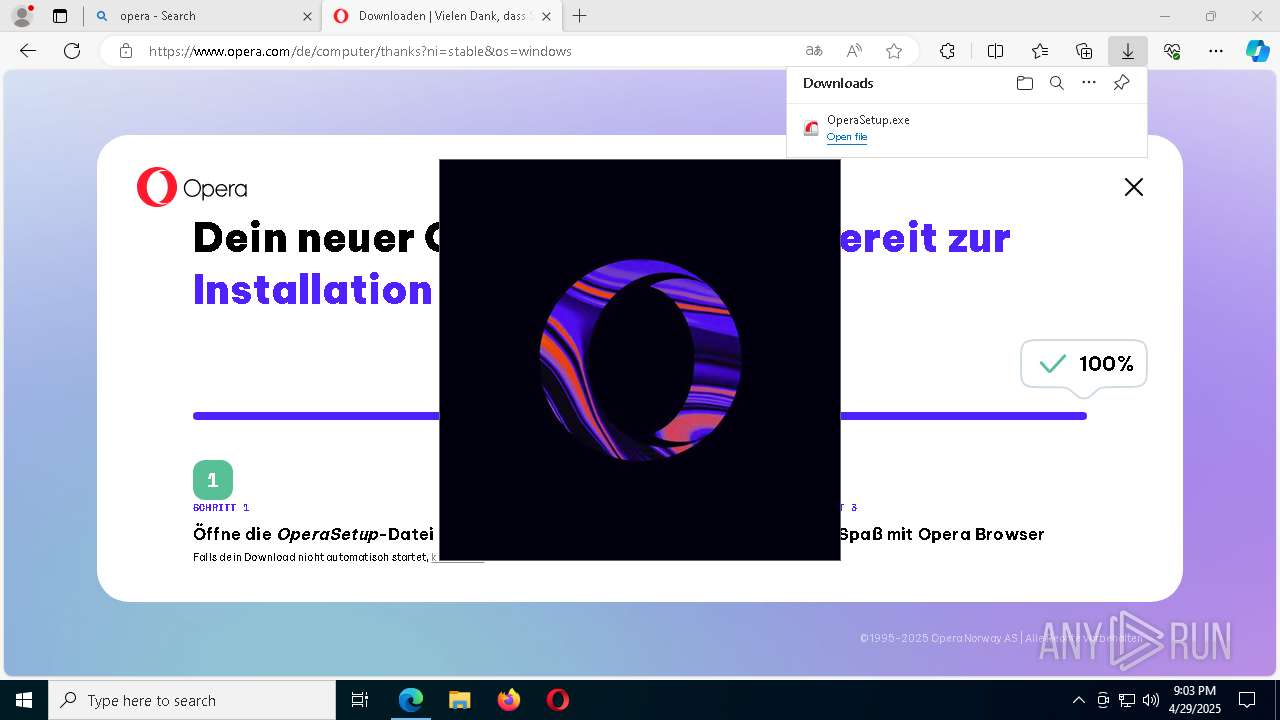The width and height of the screenshot is (1280, 720).
Task: Open Microsoft Edge from taskbar
Action: (x=411, y=700)
